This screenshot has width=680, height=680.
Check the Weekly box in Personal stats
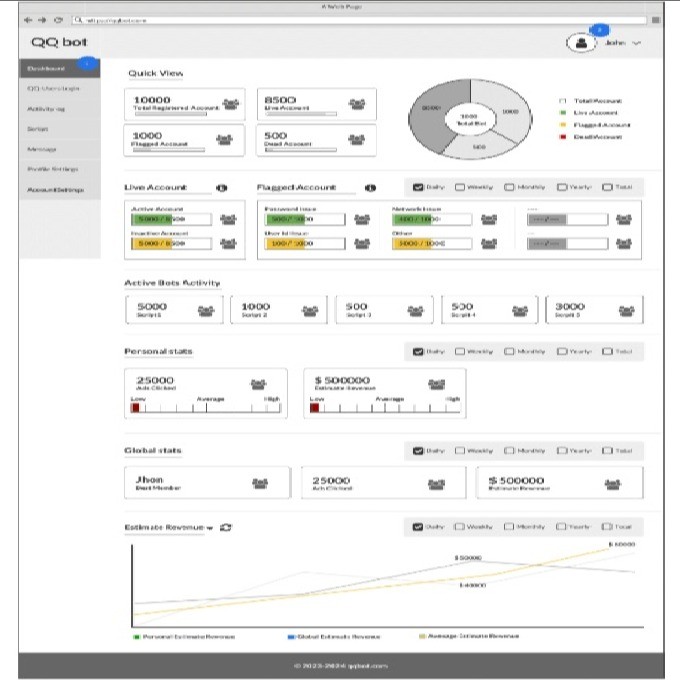pyautogui.click(x=460, y=352)
